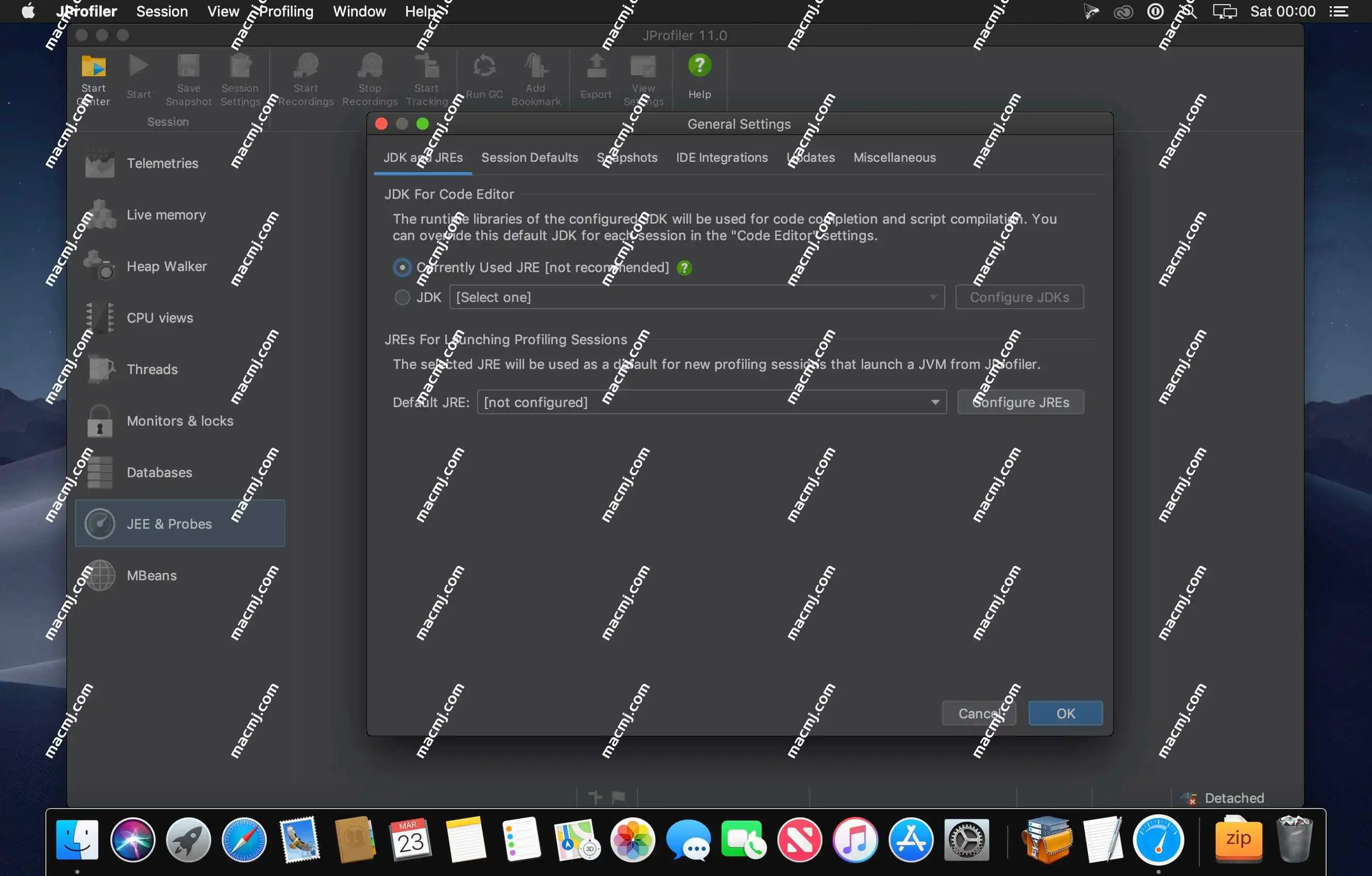Image resolution: width=1372 pixels, height=876 pixels.
Task: Open the JDK [Select one] dropdown
Action: pos(697,297)
